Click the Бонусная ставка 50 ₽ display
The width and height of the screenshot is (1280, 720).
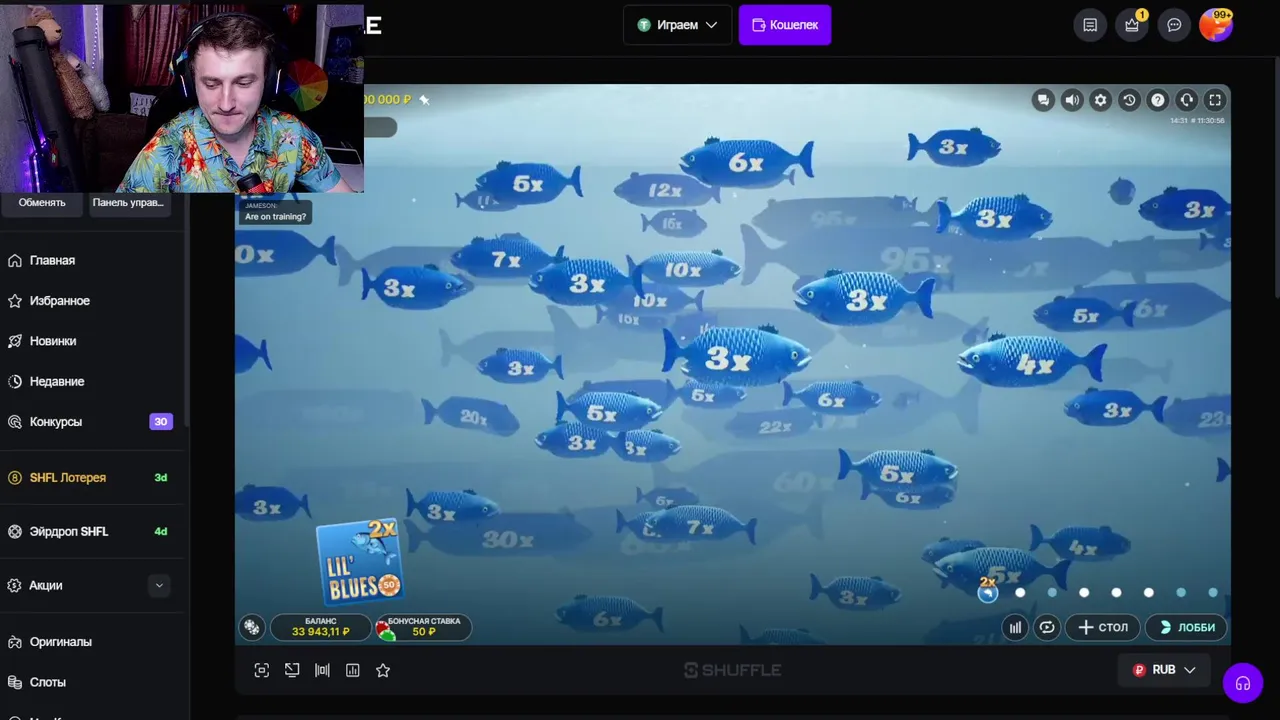point(423,627)
